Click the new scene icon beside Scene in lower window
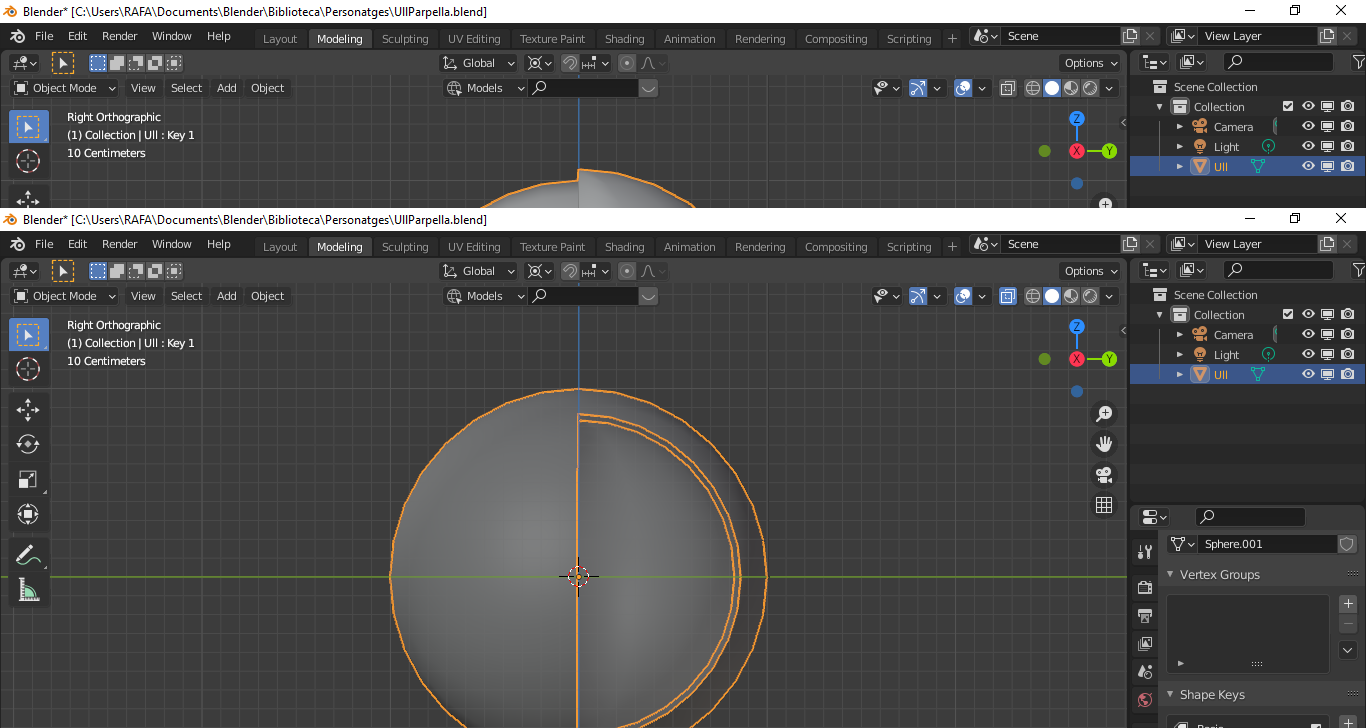This screenshot has height=728, width=1366. click(x=1130, y=244)
